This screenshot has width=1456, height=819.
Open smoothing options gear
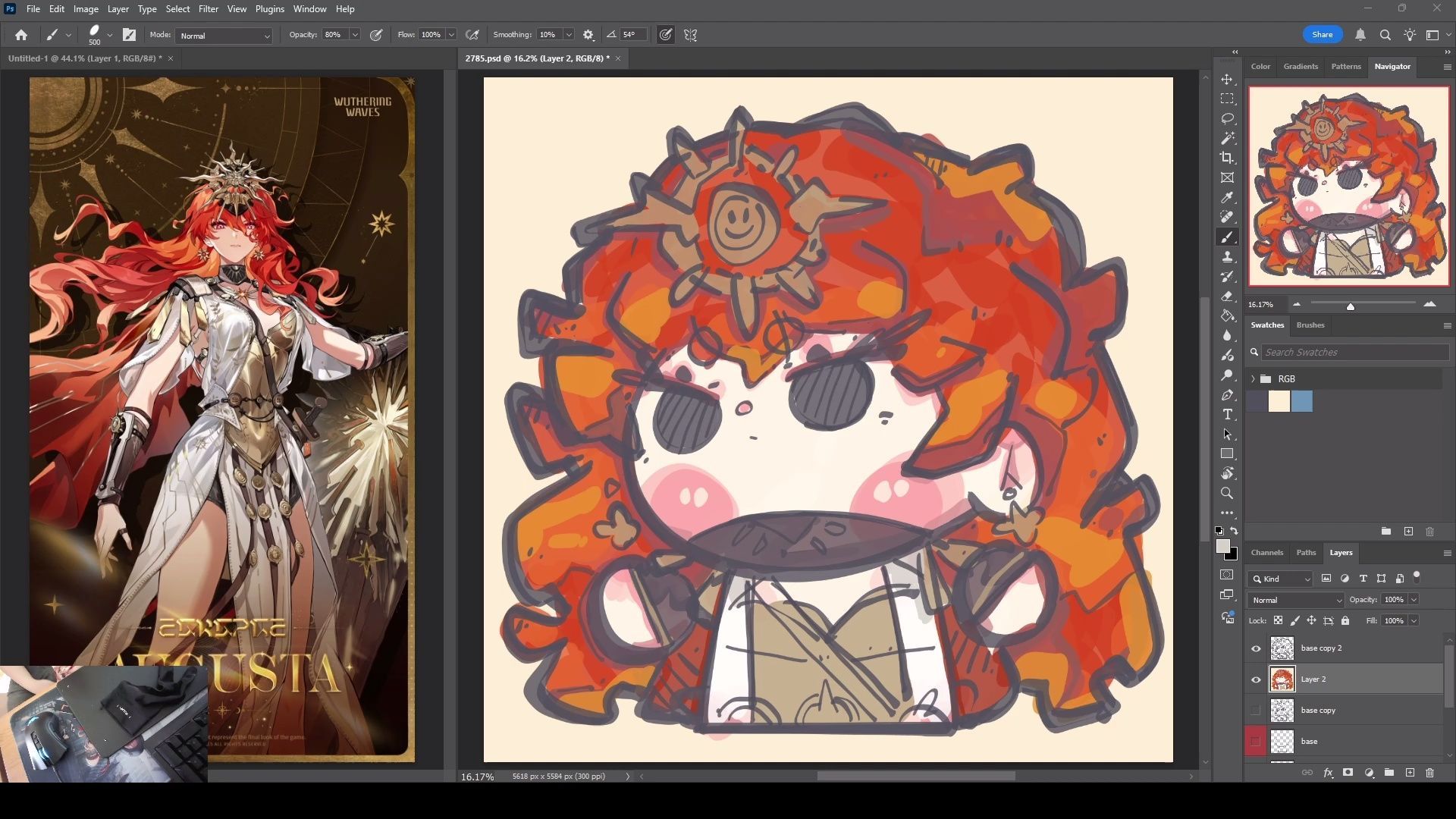click(588, 35)
